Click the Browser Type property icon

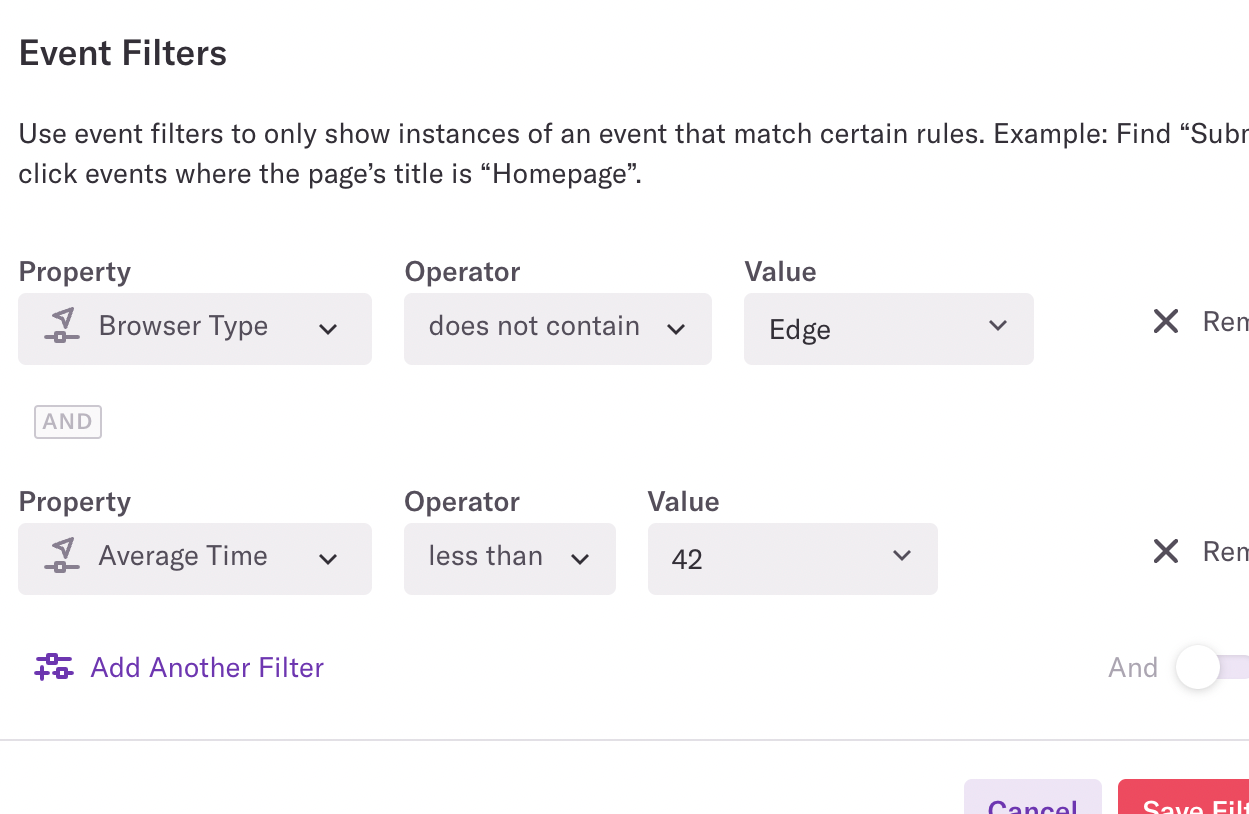click(62, 327)
